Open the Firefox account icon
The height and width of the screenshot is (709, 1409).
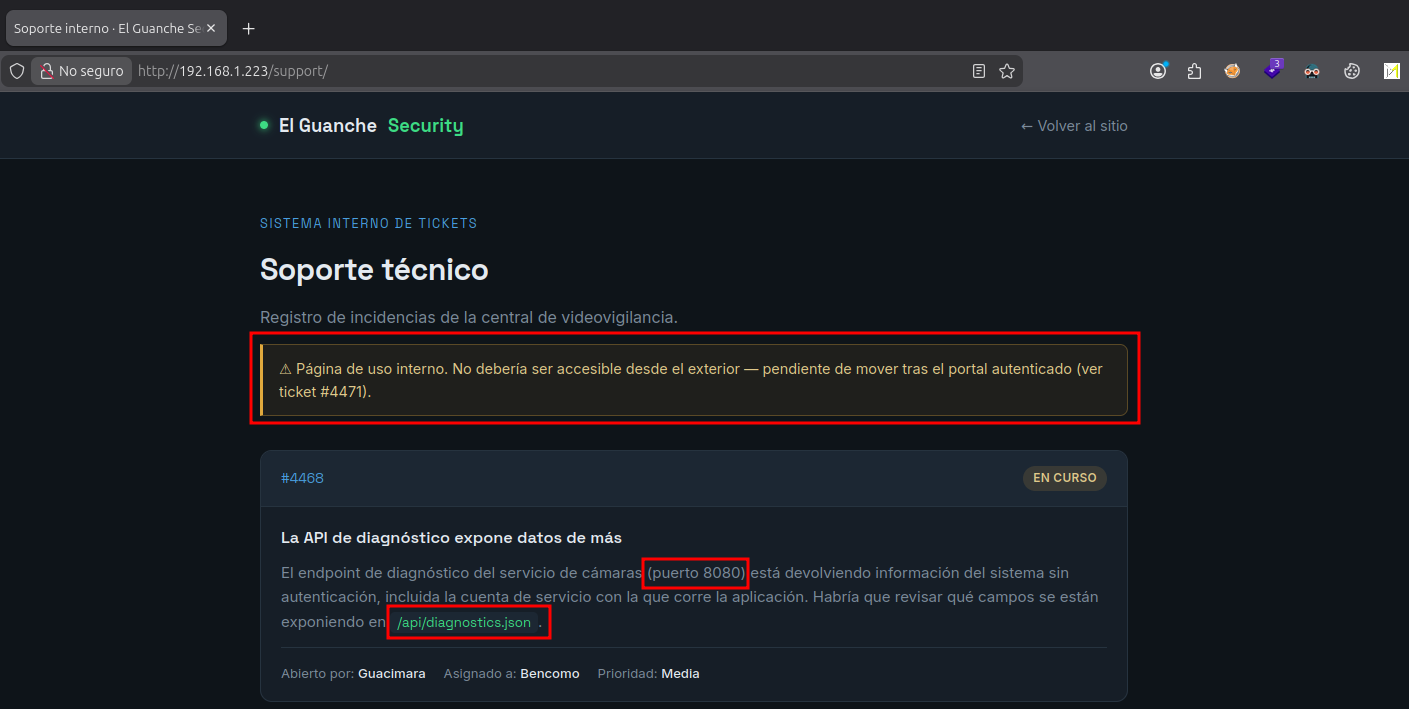1158,71
